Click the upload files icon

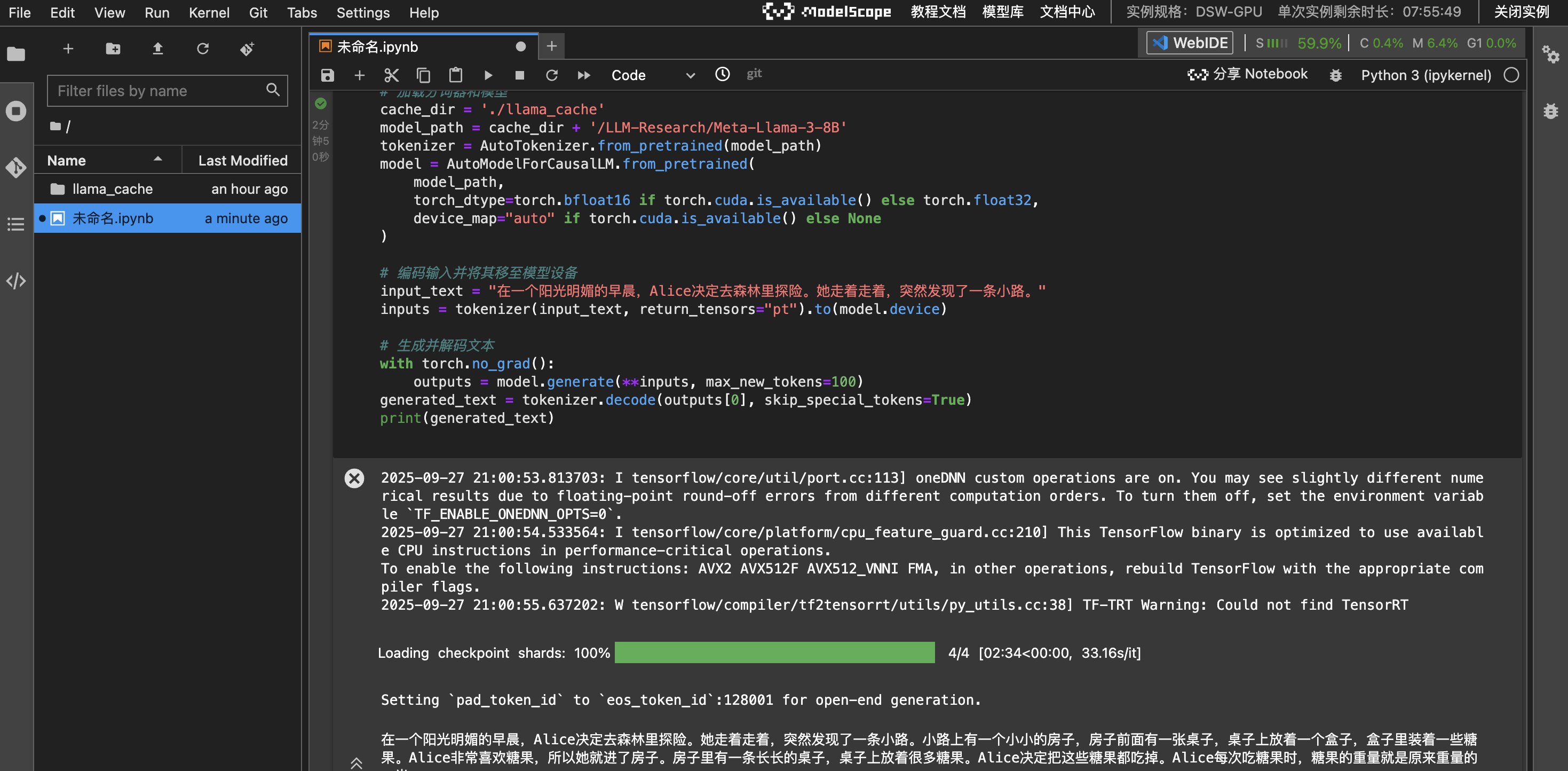tap(157, 49)
